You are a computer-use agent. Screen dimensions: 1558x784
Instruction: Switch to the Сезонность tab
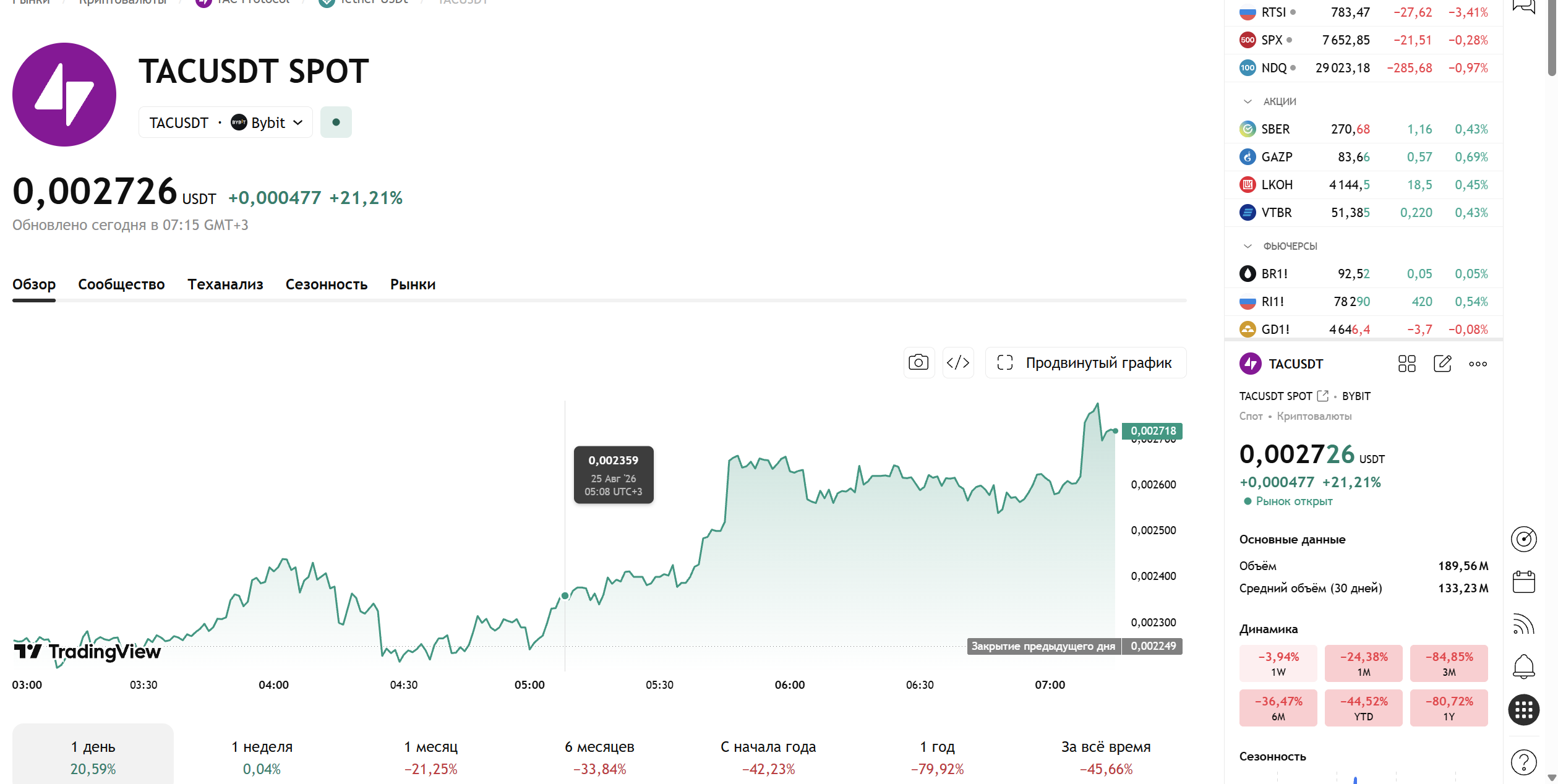(x=327, y=284)
